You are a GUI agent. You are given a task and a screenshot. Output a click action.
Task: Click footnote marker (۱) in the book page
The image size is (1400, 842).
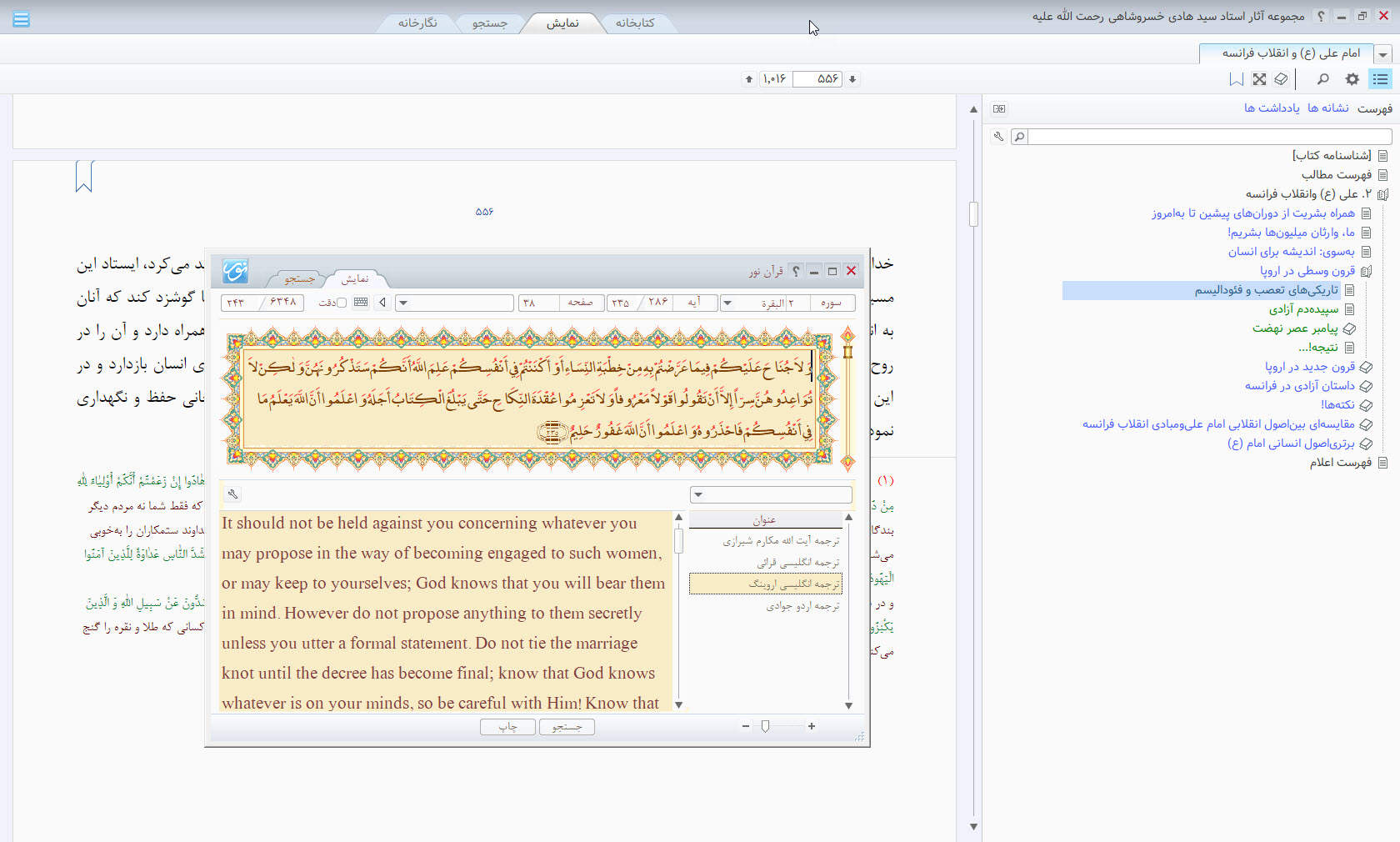(x=885, y=480)
